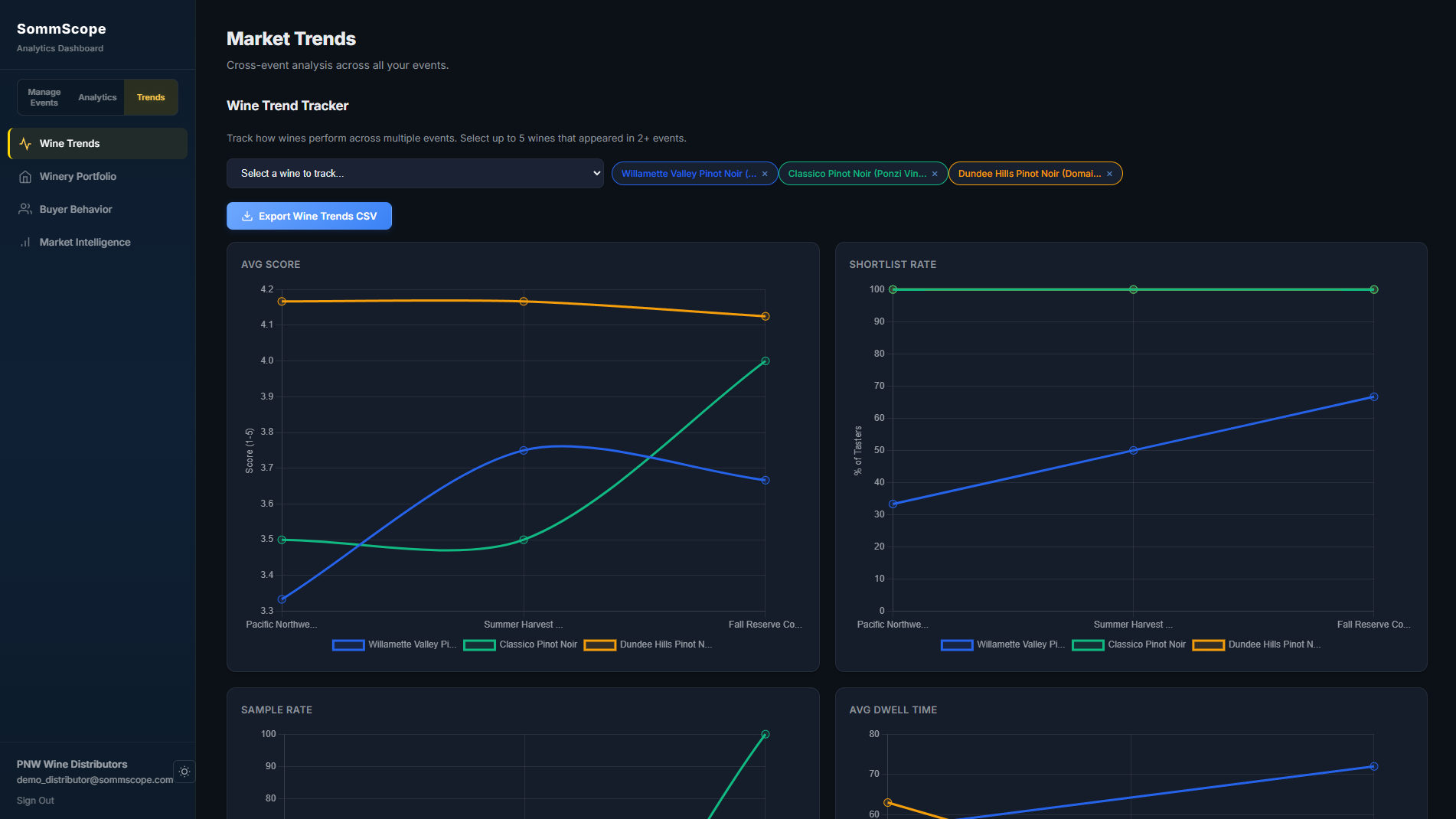
Task: Click the SHORTLIST RATE chart heading
Action: click(893, 265)
